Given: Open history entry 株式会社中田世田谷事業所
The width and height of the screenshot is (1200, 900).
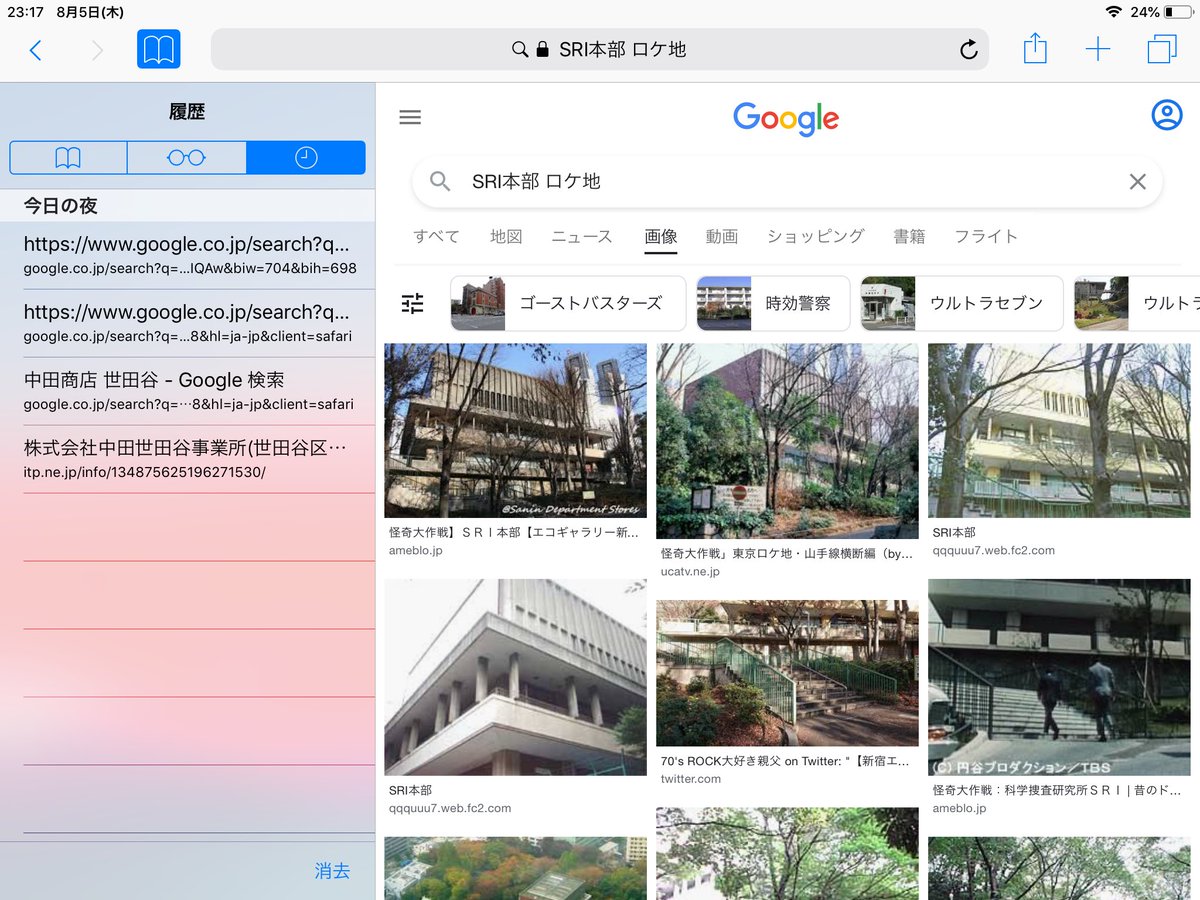Looking at the screenshot, I should (188, 459).
